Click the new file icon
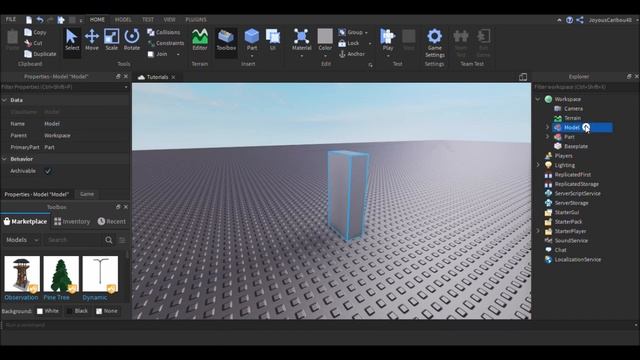 pyautogui.click(x=29, y=20)
